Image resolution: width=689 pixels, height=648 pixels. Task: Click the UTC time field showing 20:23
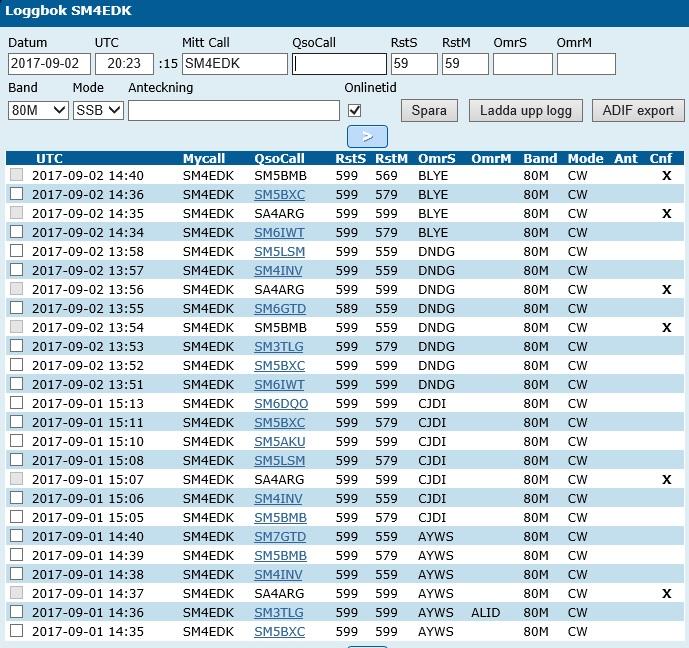pos(124,64)
